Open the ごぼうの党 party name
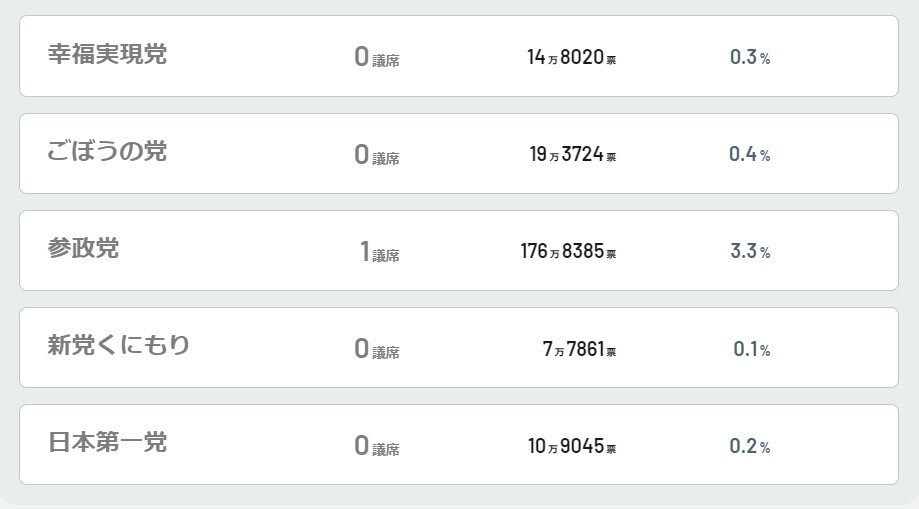This screenshot has height=509, width=919. point(107,152)
